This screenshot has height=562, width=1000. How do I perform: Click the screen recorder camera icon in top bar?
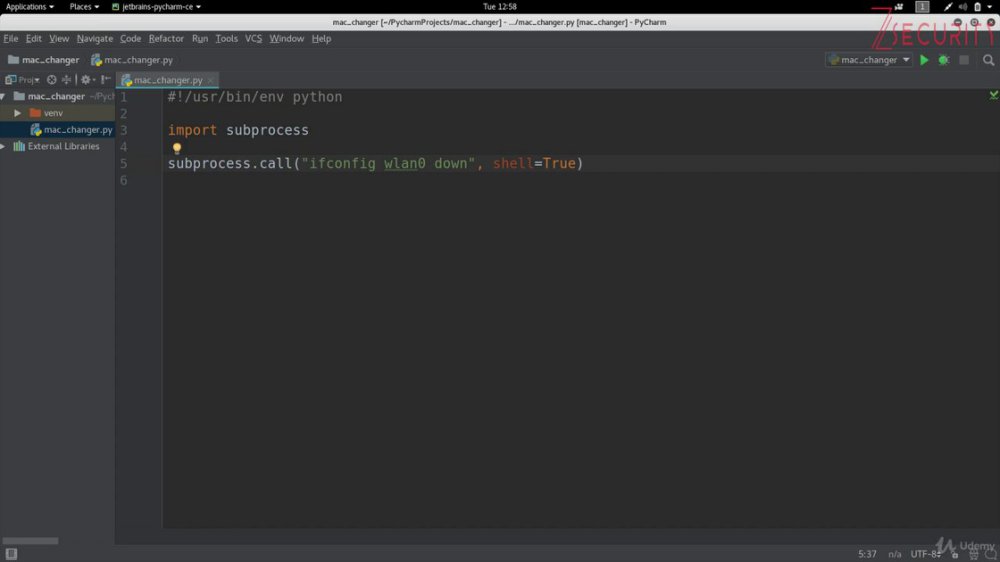click(x=899, y=6)
